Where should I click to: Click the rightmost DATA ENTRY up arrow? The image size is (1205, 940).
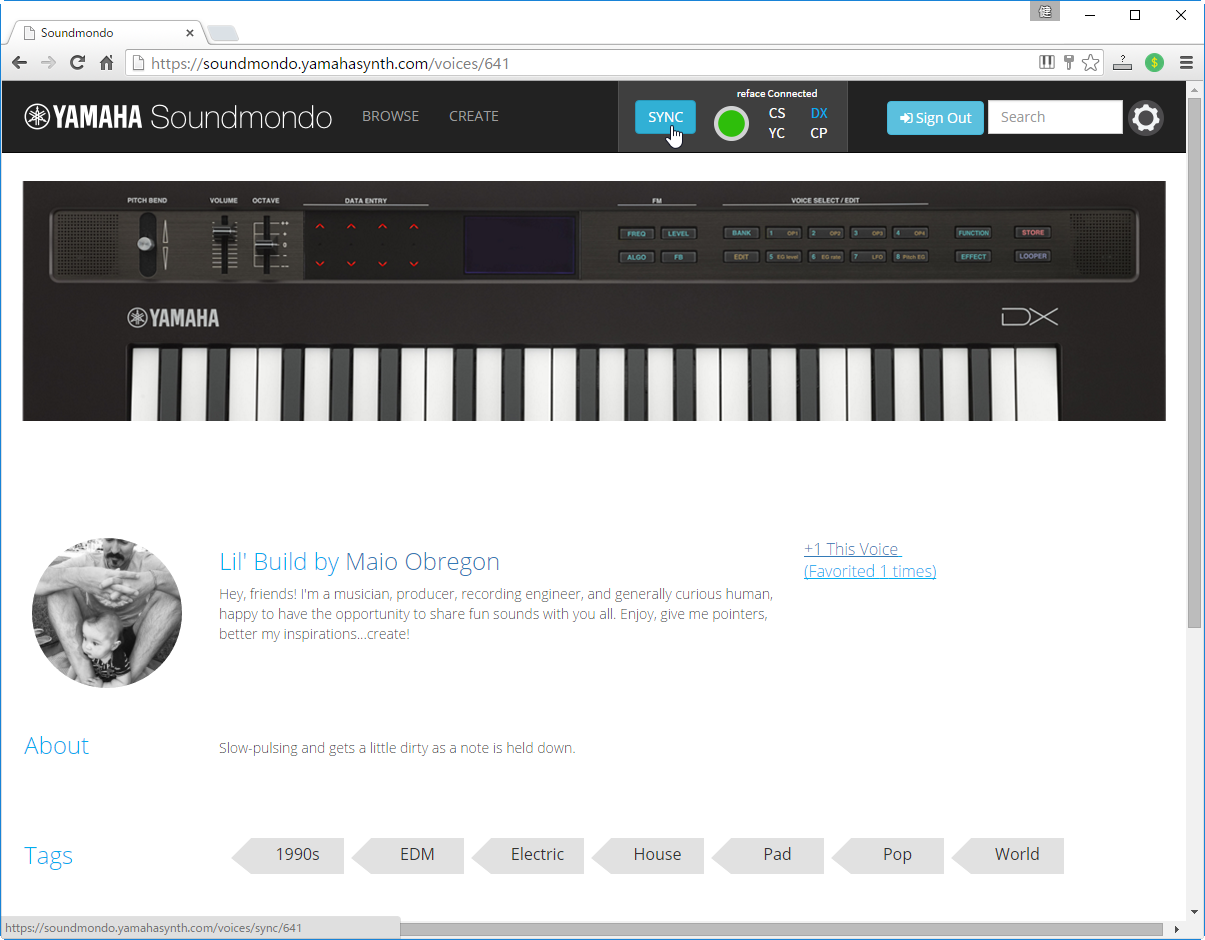point(413,228)
